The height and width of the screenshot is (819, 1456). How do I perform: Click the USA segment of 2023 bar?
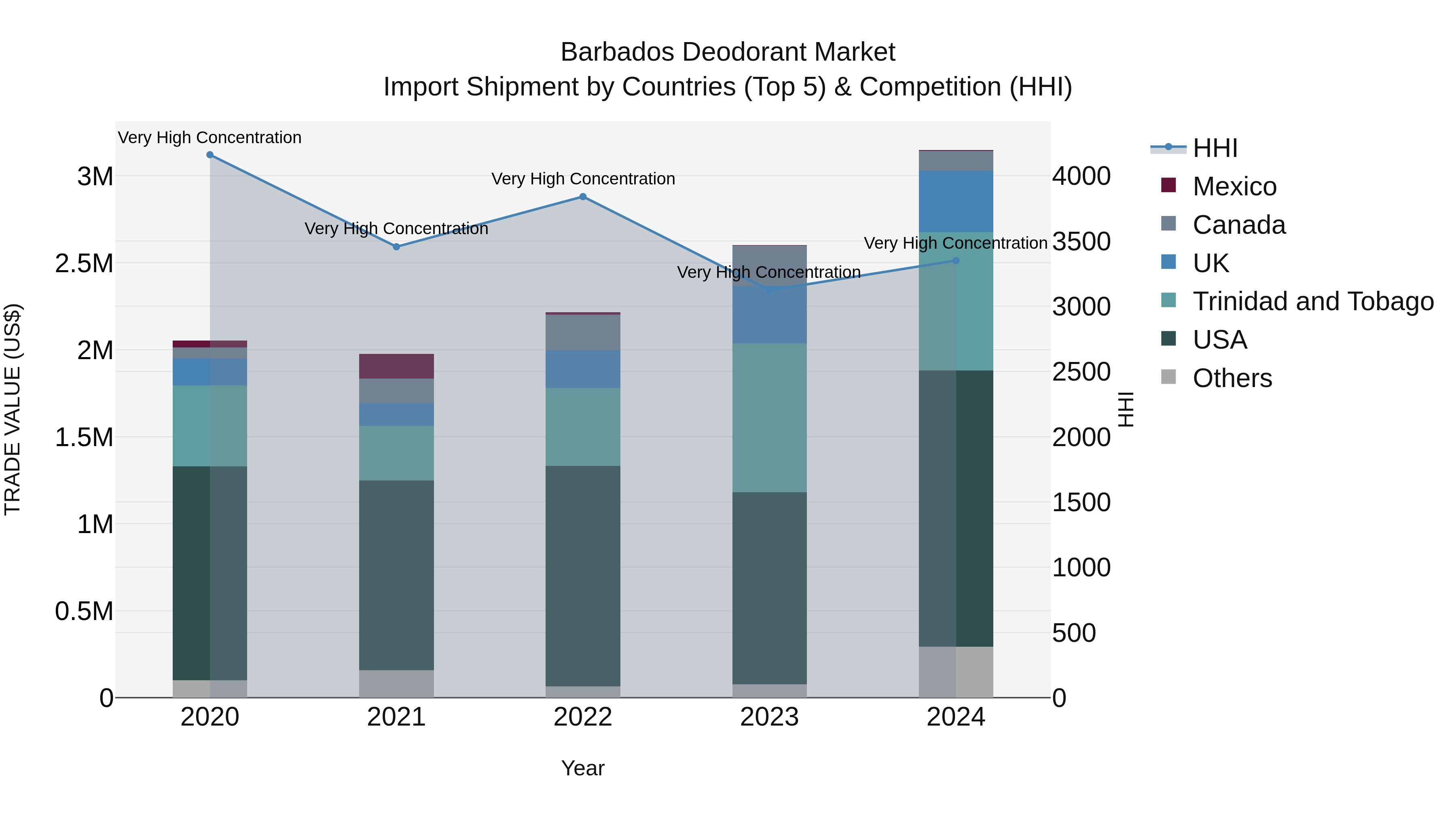pos(769,588)
